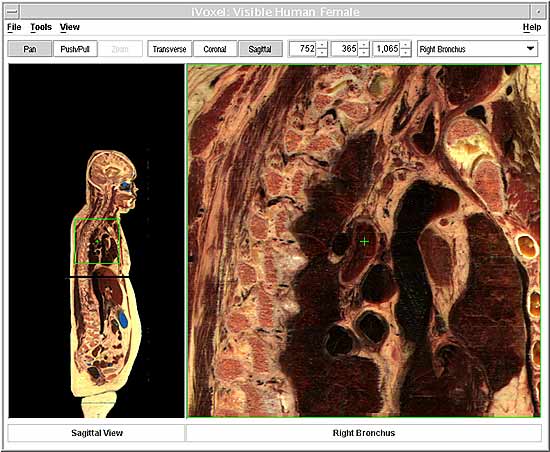Viewport: 550px width, 452px height.
Task: Click the green crosshair marker in the detail view
Action: (364, 241)
